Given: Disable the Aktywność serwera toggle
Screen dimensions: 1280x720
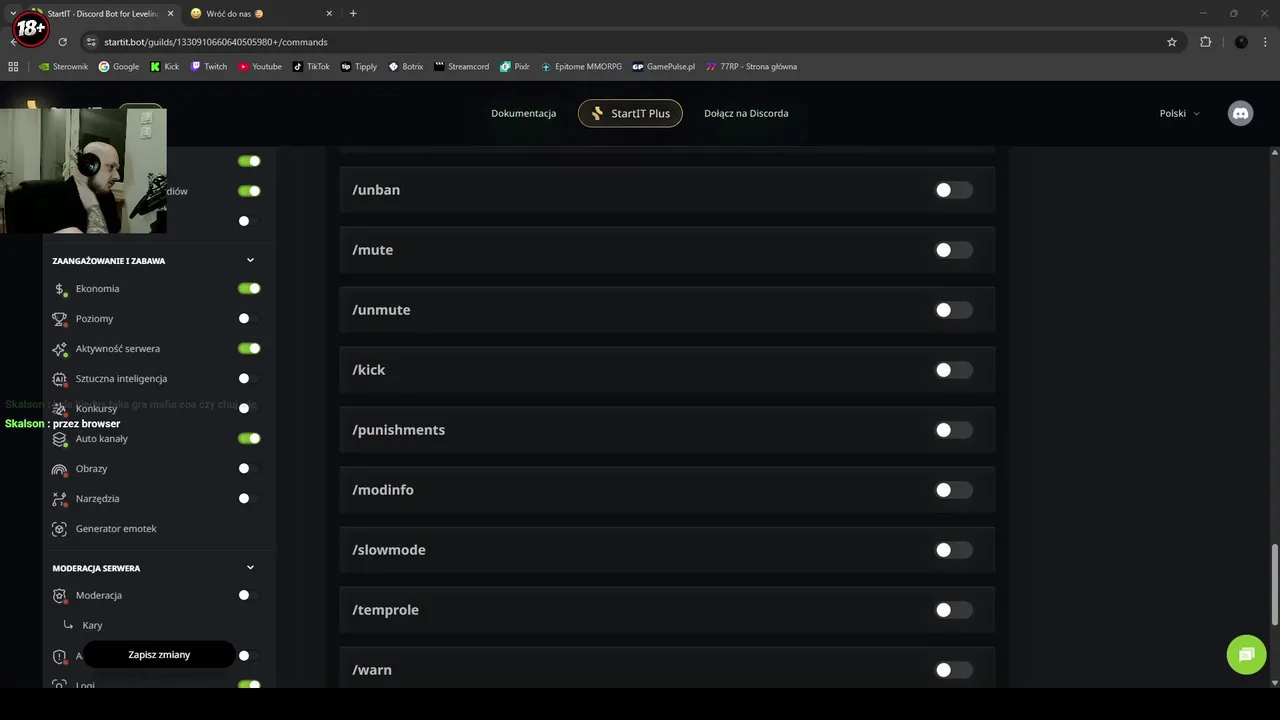Looking at the screenshot, I should point(249,349).
